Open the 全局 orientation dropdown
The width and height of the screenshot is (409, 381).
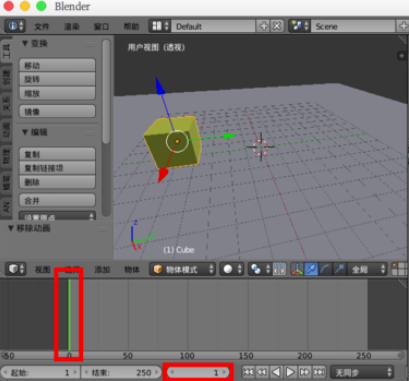[x=367, y=269]
